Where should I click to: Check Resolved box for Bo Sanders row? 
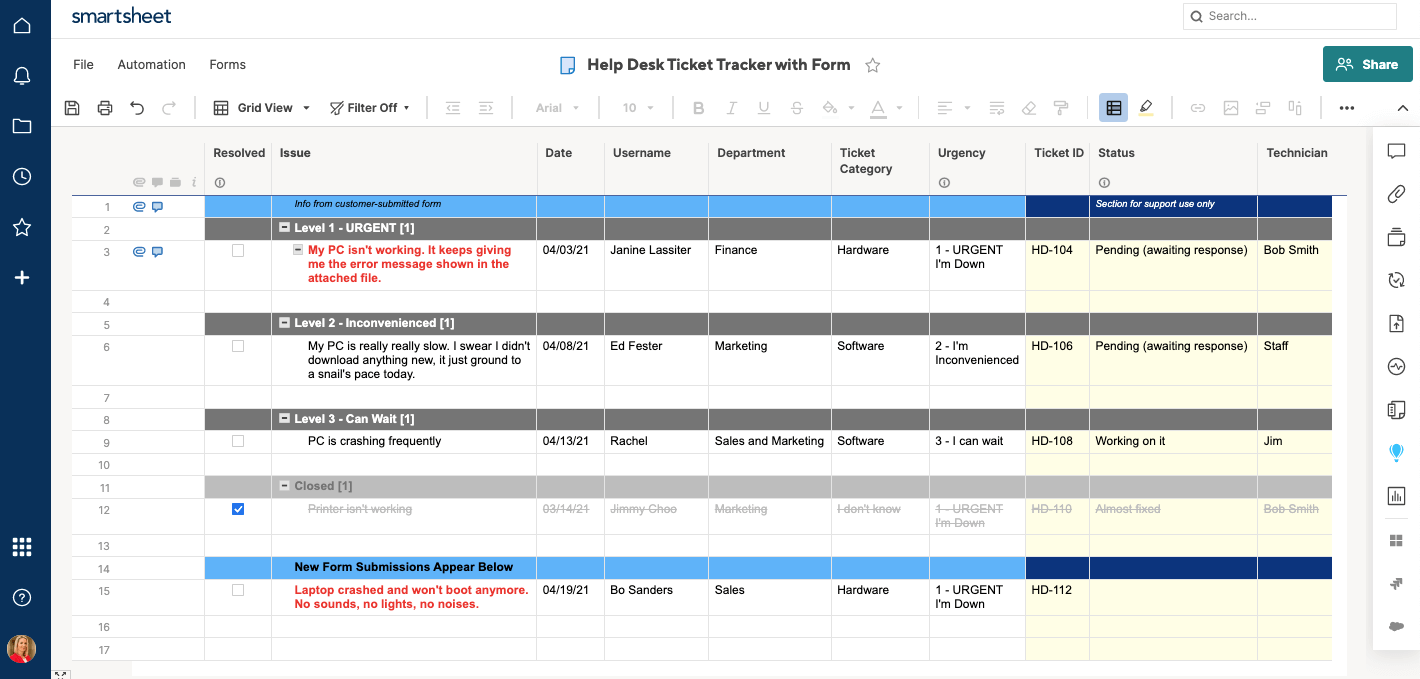click(238, 590)
